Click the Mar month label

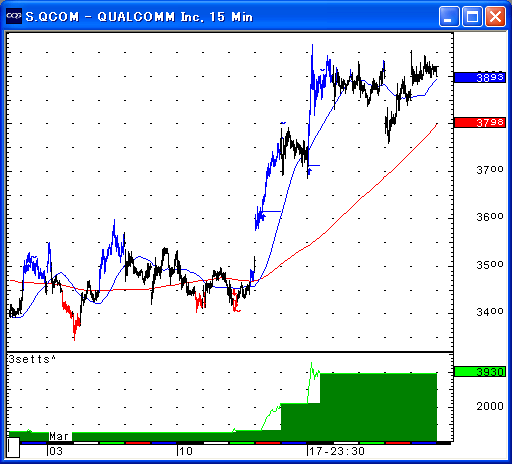(x=59, y=436)
